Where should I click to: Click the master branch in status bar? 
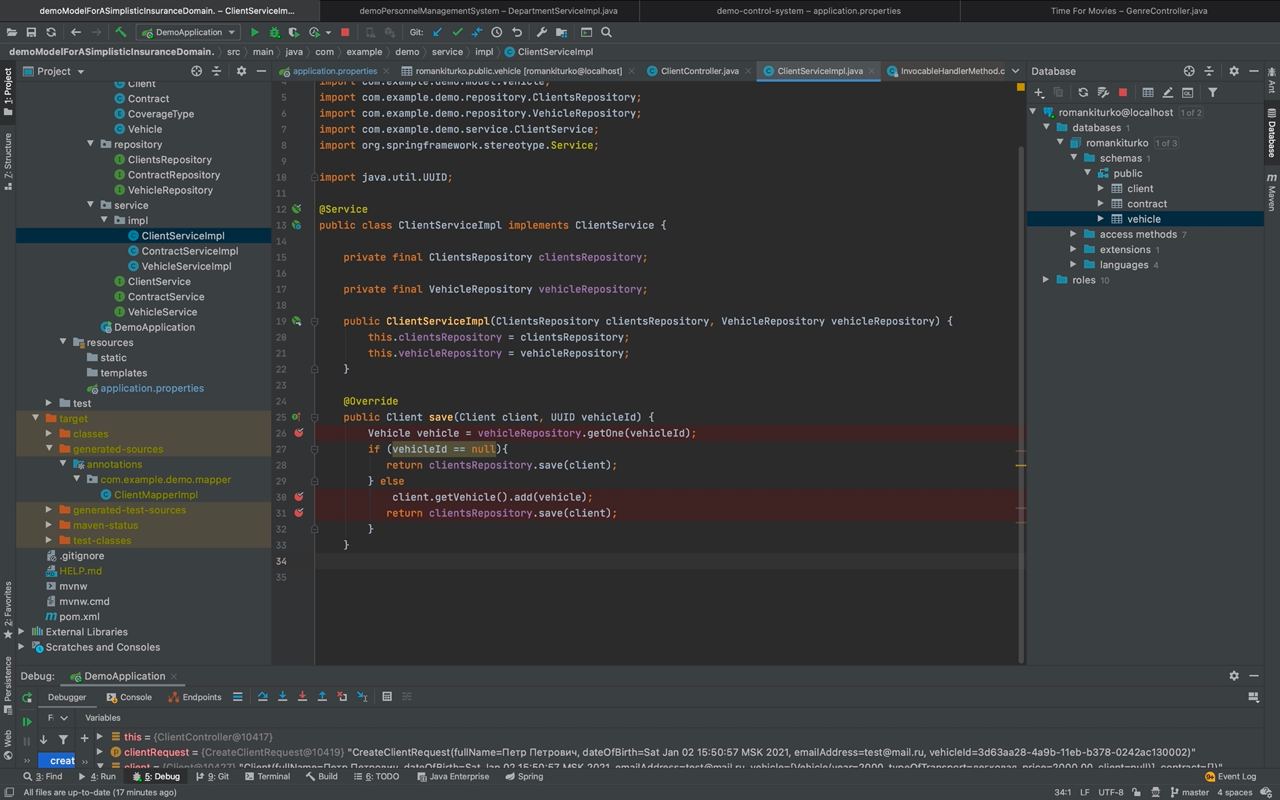tap(1189, 792)
